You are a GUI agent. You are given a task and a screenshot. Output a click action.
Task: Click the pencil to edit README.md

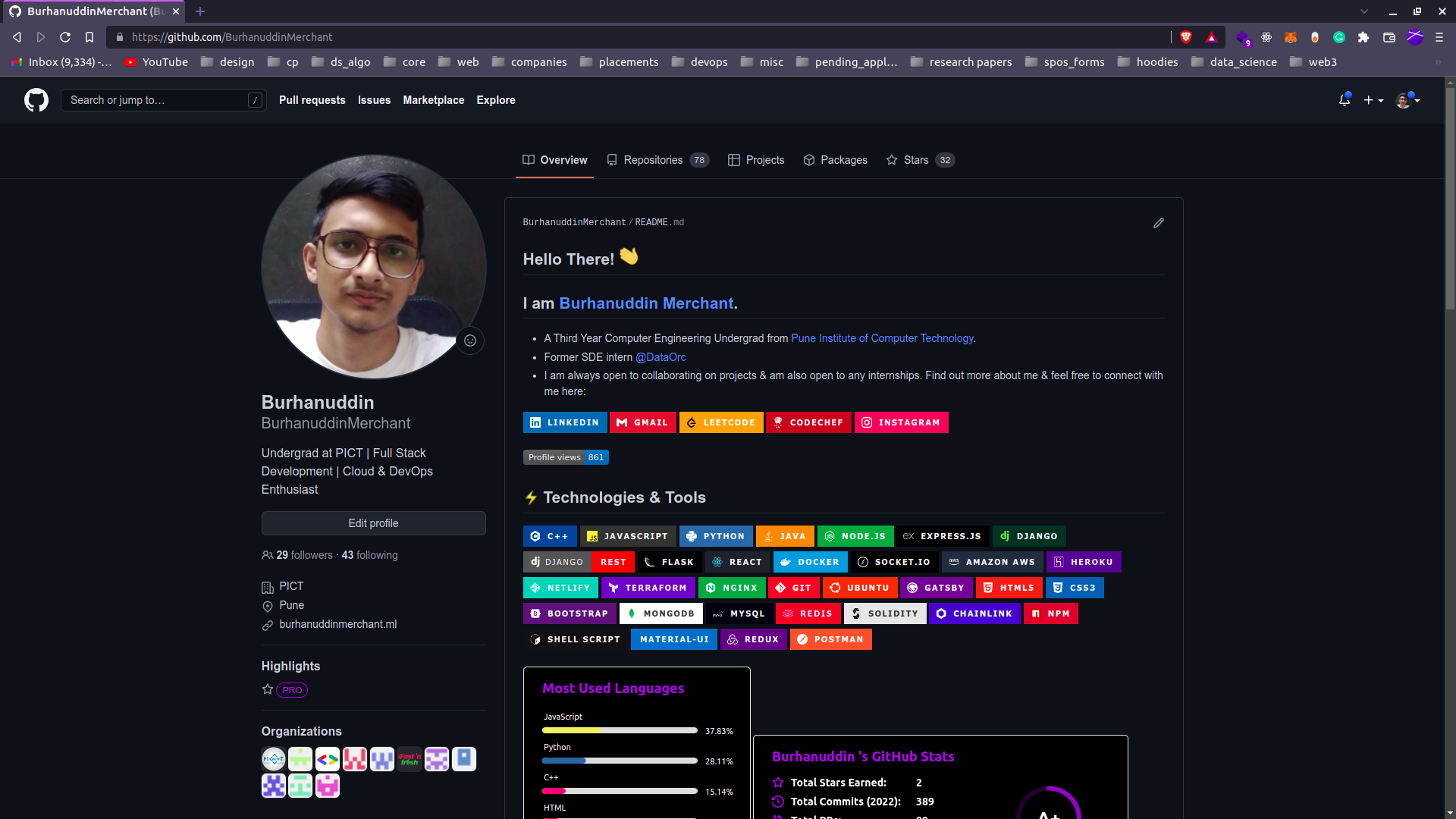pos(1158,222)
